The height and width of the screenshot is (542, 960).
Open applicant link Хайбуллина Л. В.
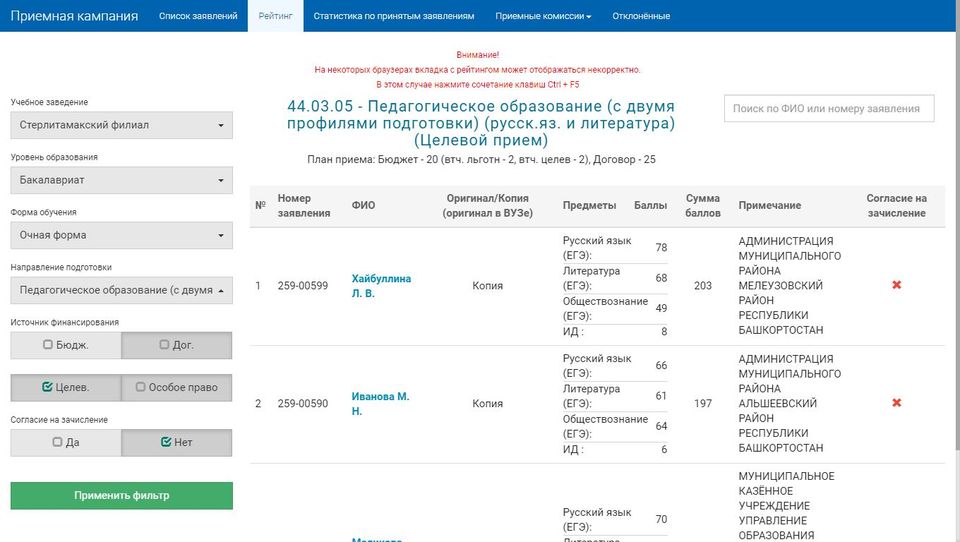[381, 285]
